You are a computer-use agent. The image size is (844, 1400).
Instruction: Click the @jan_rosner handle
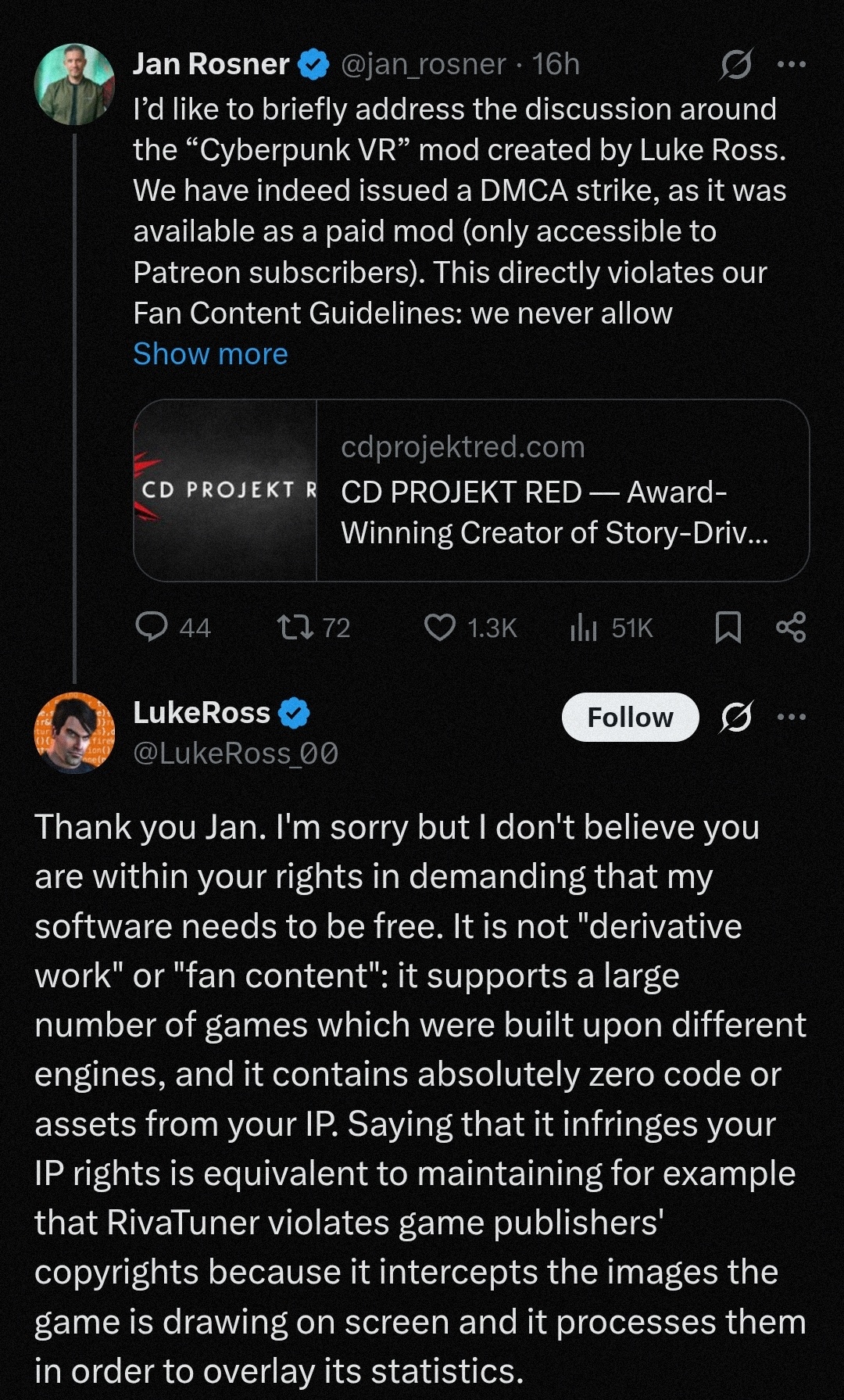click(x=424, y=64)
